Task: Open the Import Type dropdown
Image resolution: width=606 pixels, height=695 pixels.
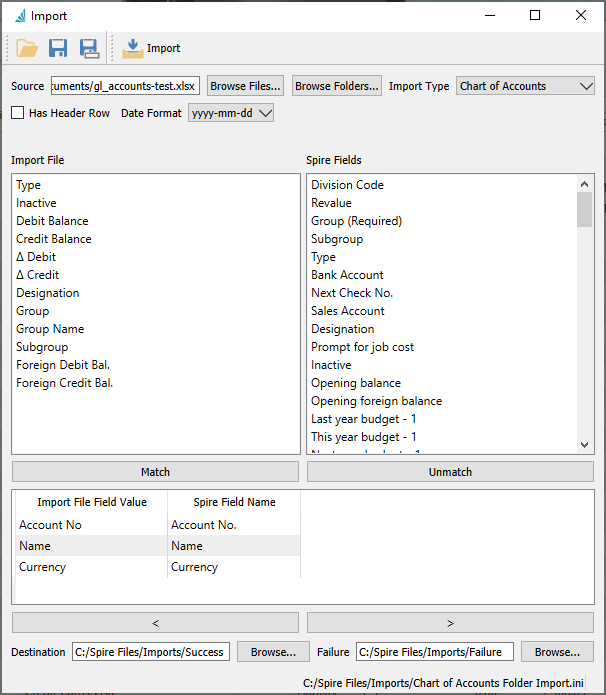Action: click(x=525, y=86)
